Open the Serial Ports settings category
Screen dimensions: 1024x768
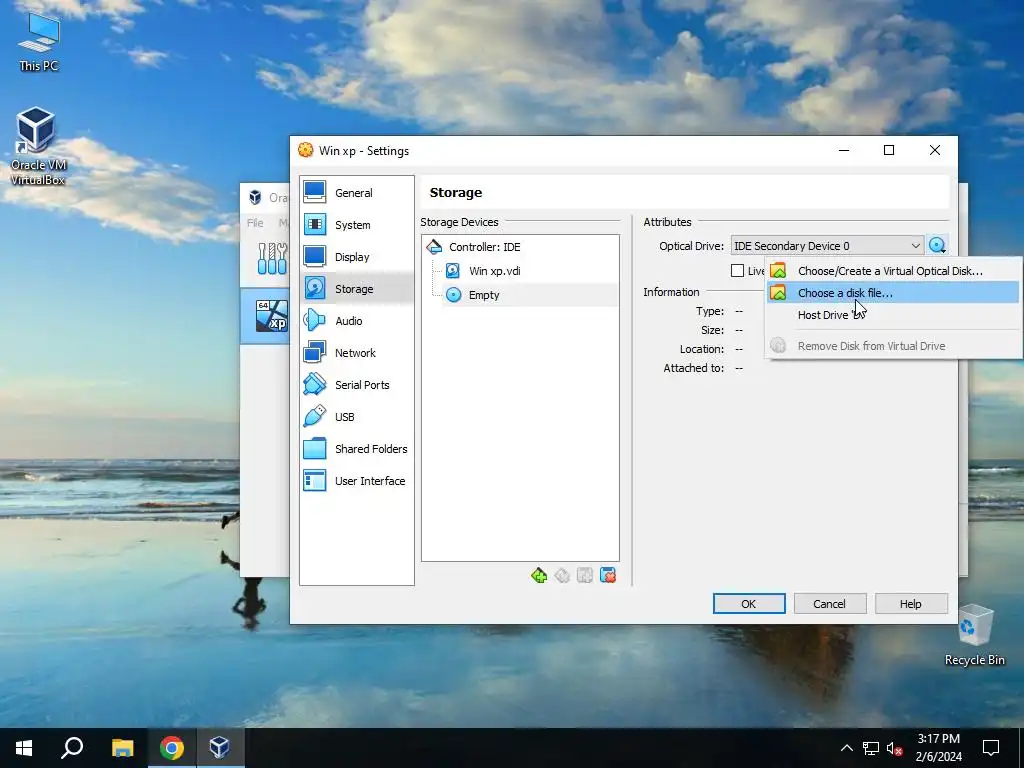(357, 385)
